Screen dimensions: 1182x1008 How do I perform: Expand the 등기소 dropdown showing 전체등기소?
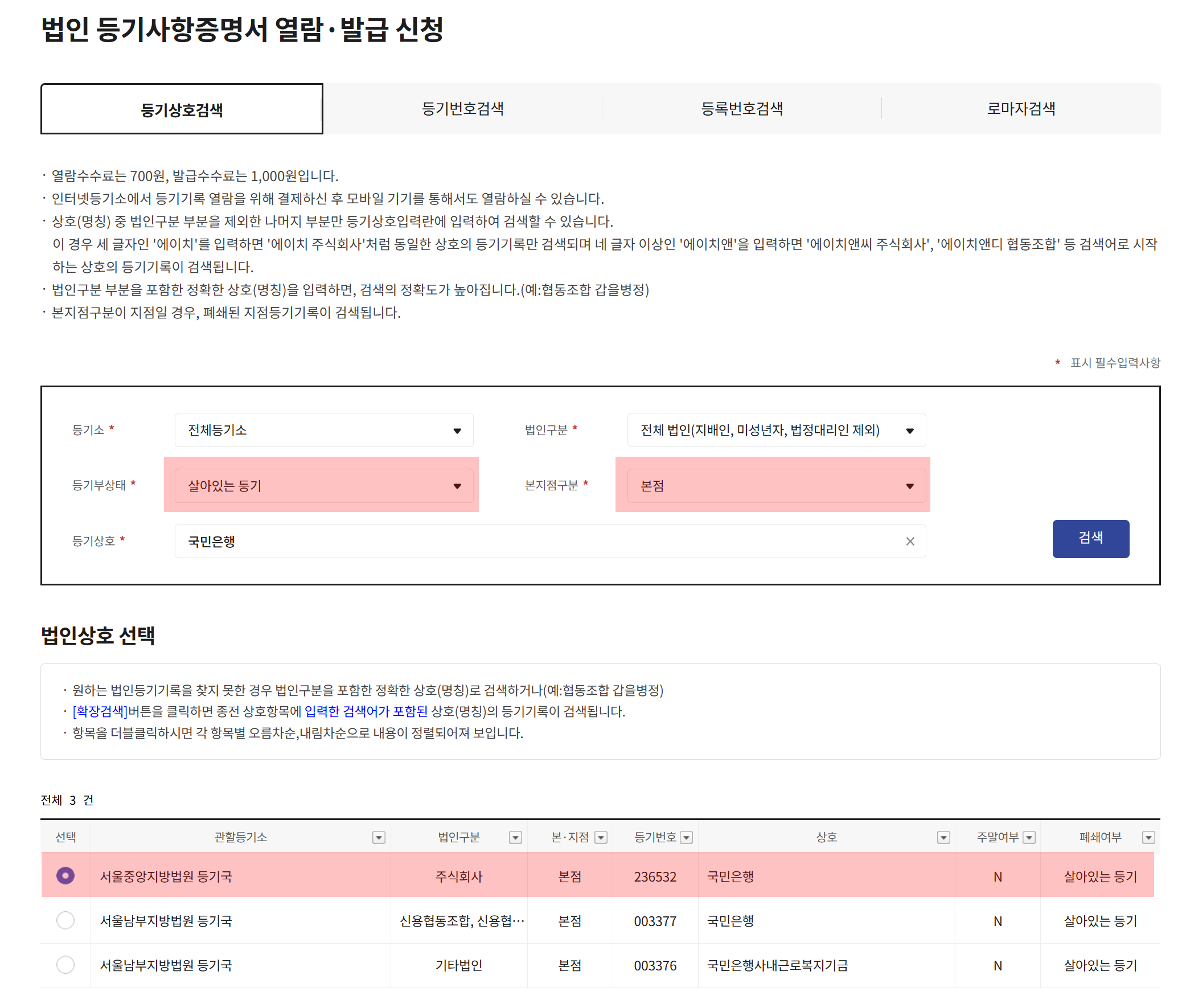click(324, 430)
